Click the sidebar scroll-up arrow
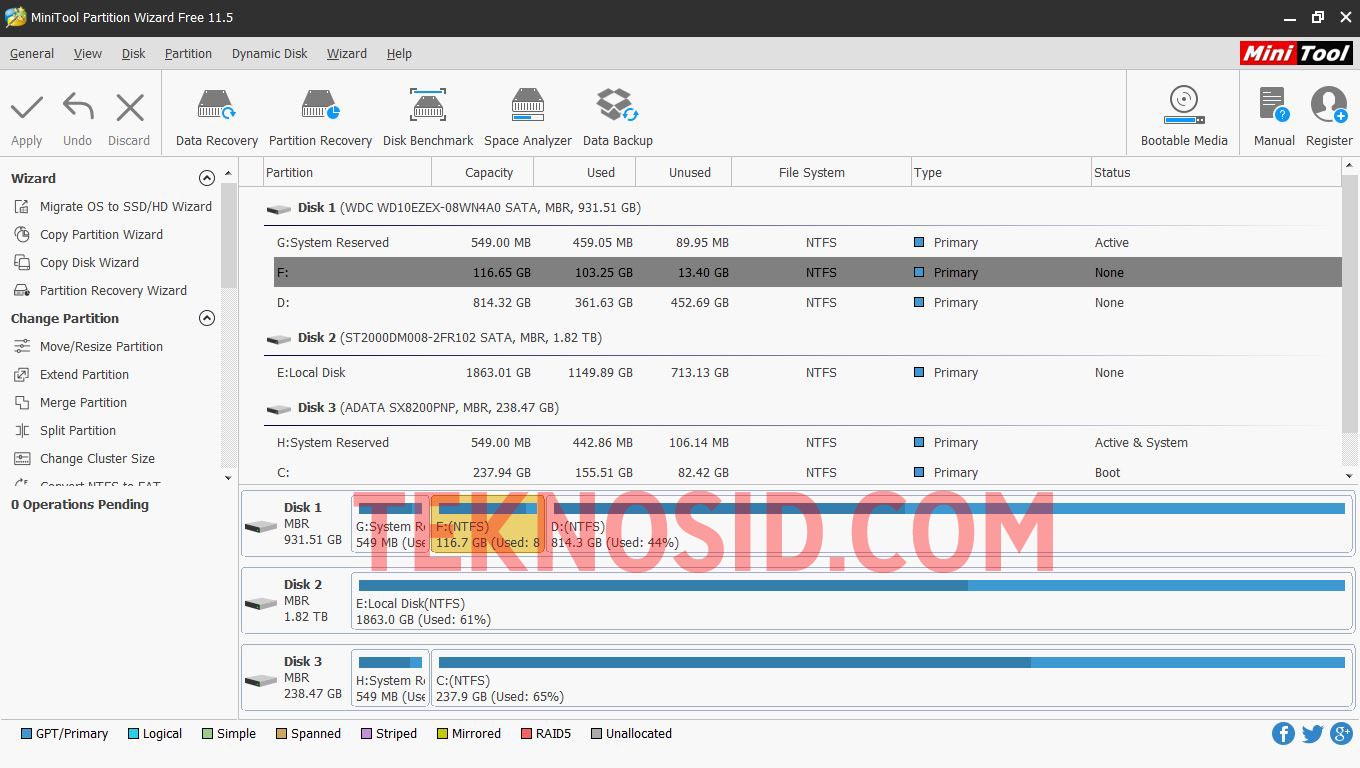Viewport: 1360px width, 768px height. tap(228, 173)
